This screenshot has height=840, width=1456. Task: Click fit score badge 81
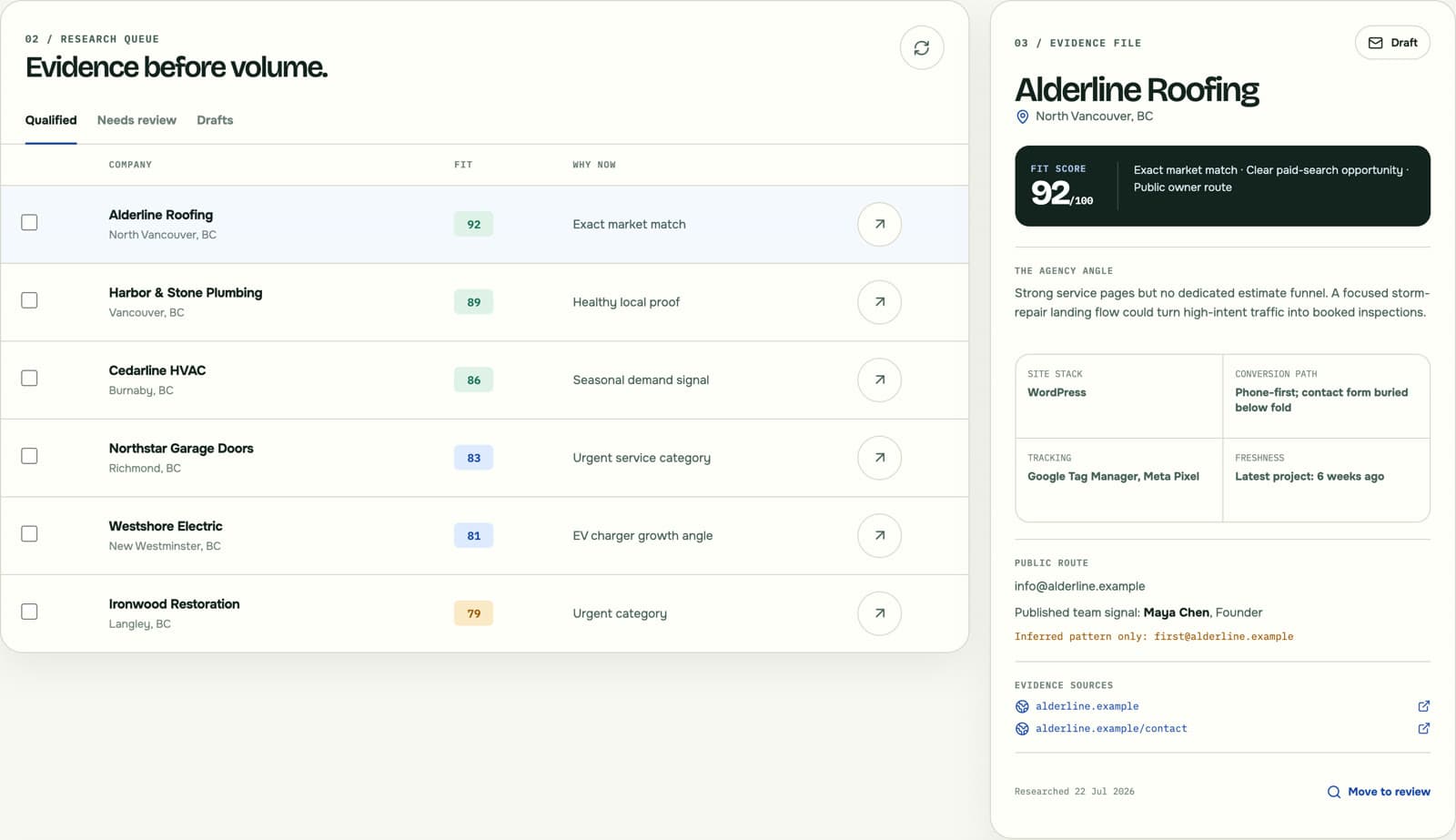pyautogui.click(x=473, y=535)
